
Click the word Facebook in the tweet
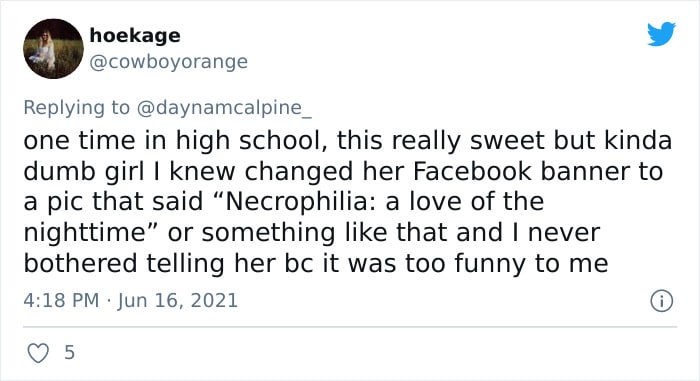[x=472, y=171]
